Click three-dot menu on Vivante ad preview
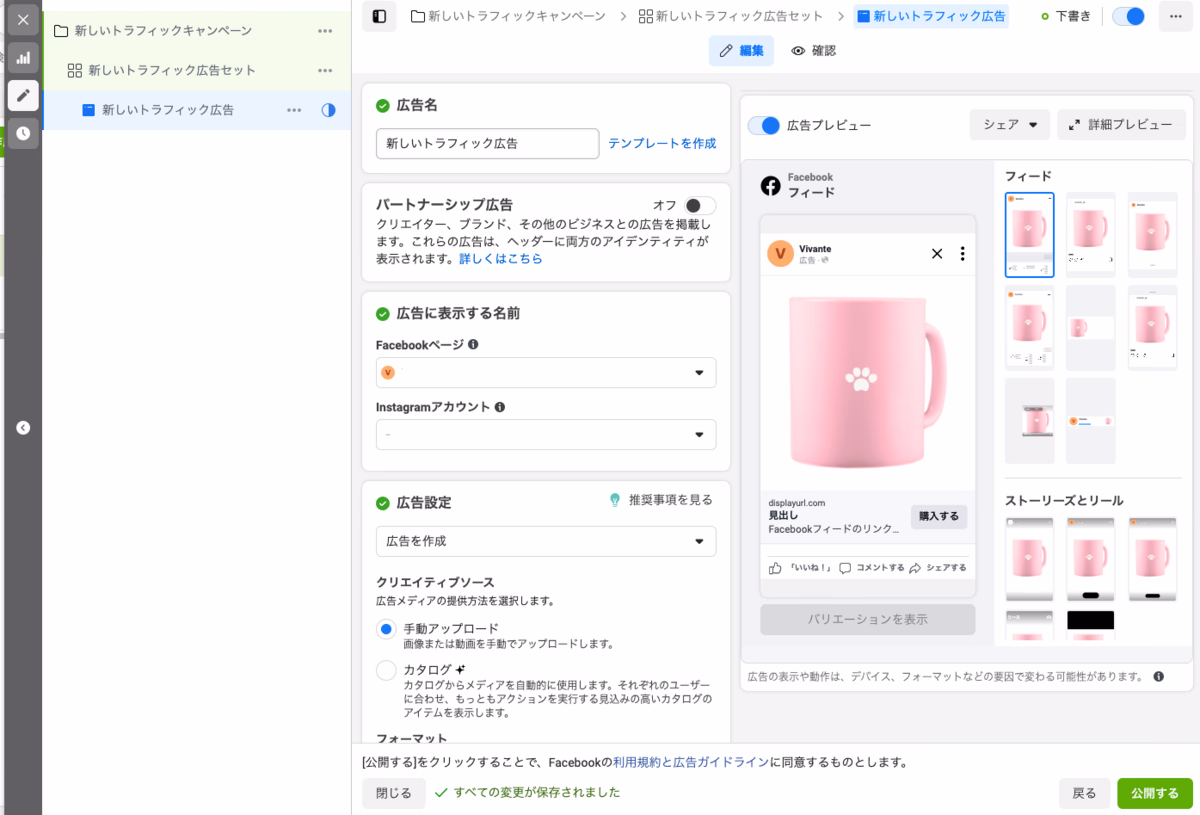Screen dimensions: 1200x815 pyautogui.click(x=962, y=254)
